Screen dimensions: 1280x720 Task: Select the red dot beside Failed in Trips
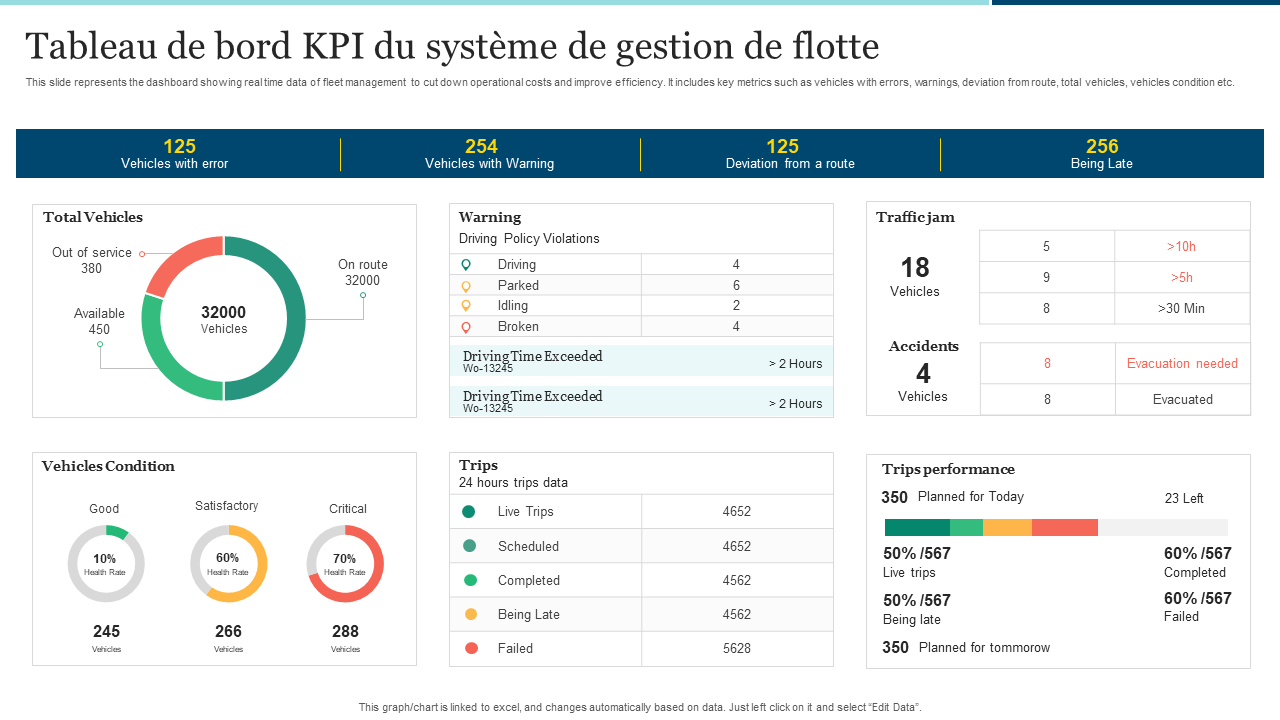point(471,648)
